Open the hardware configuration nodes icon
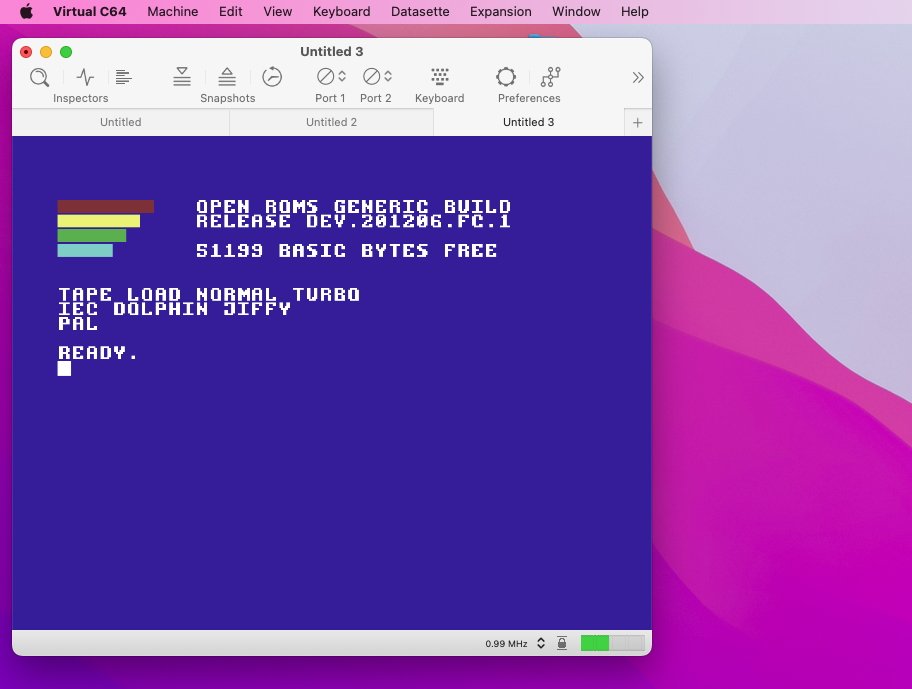Viewport: 912px width, 689px height. (x=550, y=77)
